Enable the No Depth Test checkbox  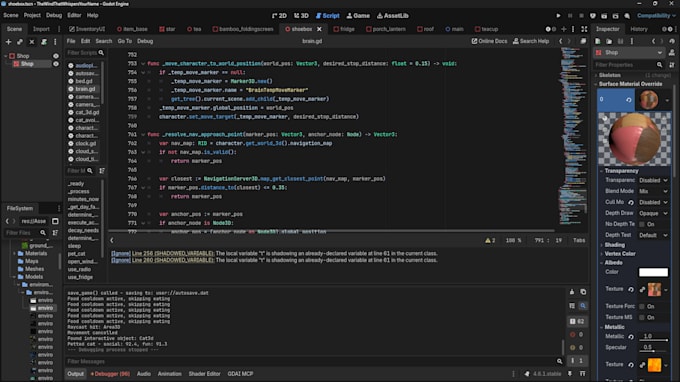coord(642,224)
